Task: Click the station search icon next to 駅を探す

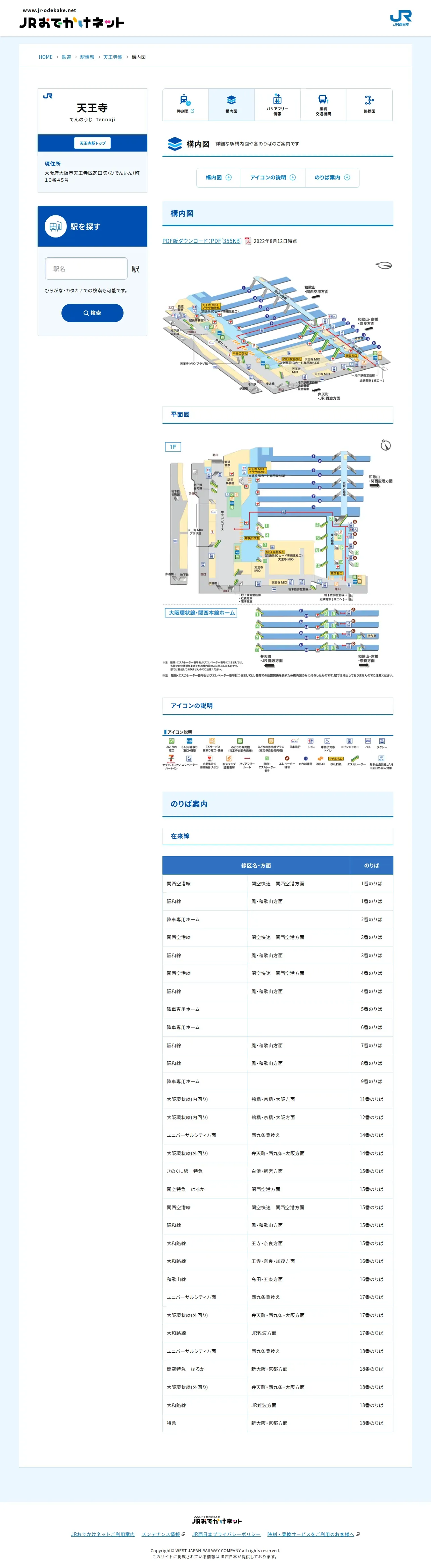Action: tap(55, 226)
